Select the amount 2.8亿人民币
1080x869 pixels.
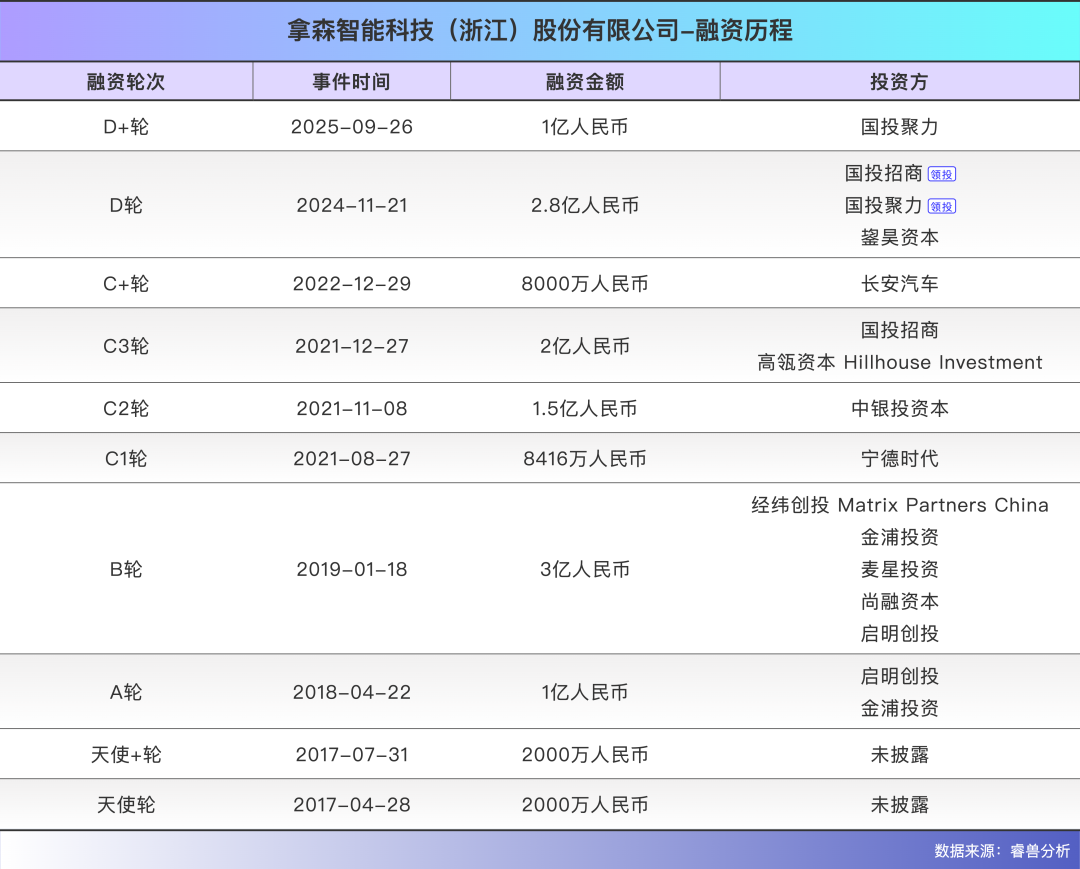tap(585, 205)
